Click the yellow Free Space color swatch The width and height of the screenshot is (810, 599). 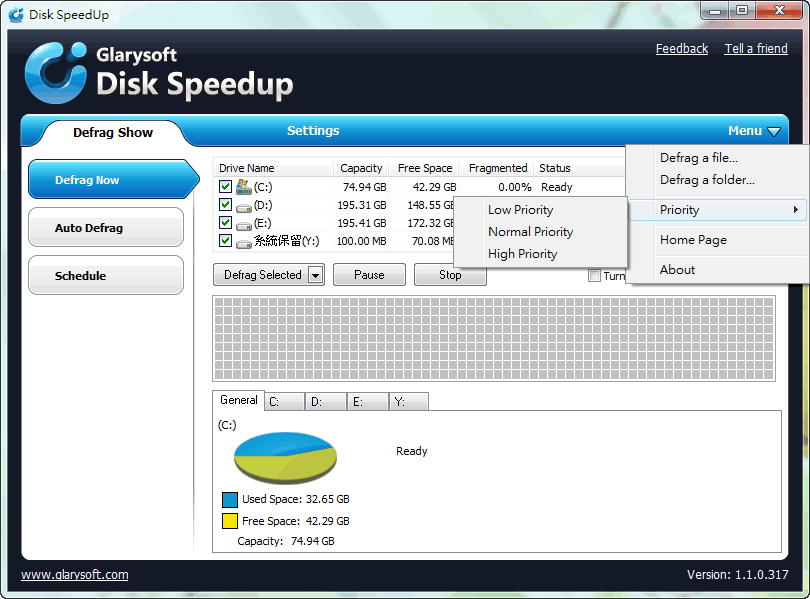[230, 521]
